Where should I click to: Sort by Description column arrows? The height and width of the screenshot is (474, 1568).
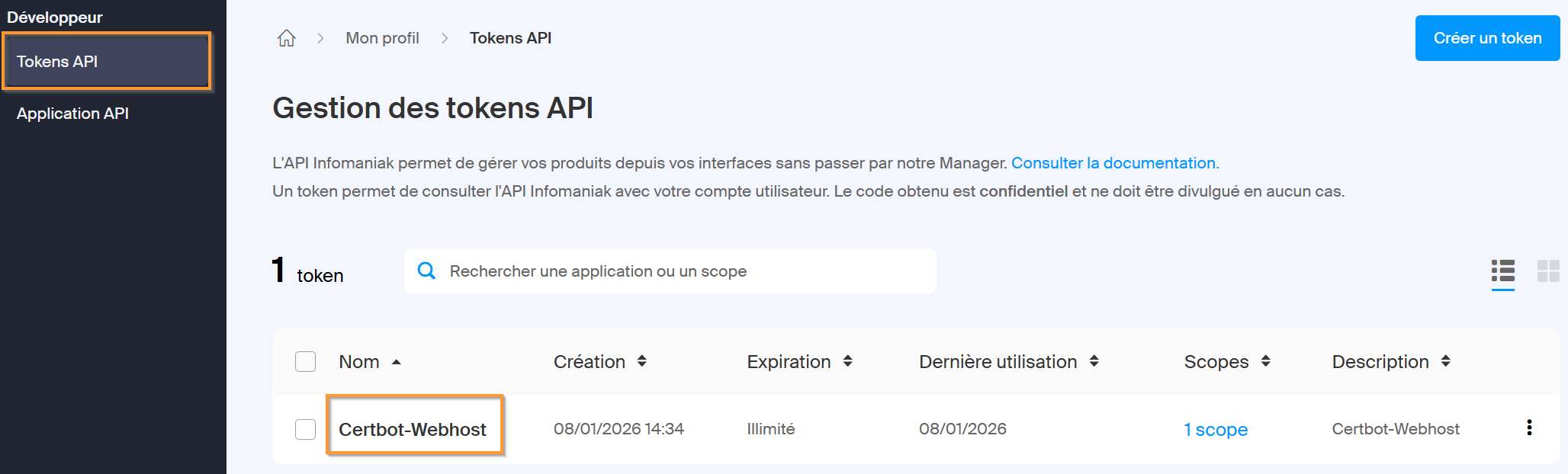click(x=1446, y=361)
